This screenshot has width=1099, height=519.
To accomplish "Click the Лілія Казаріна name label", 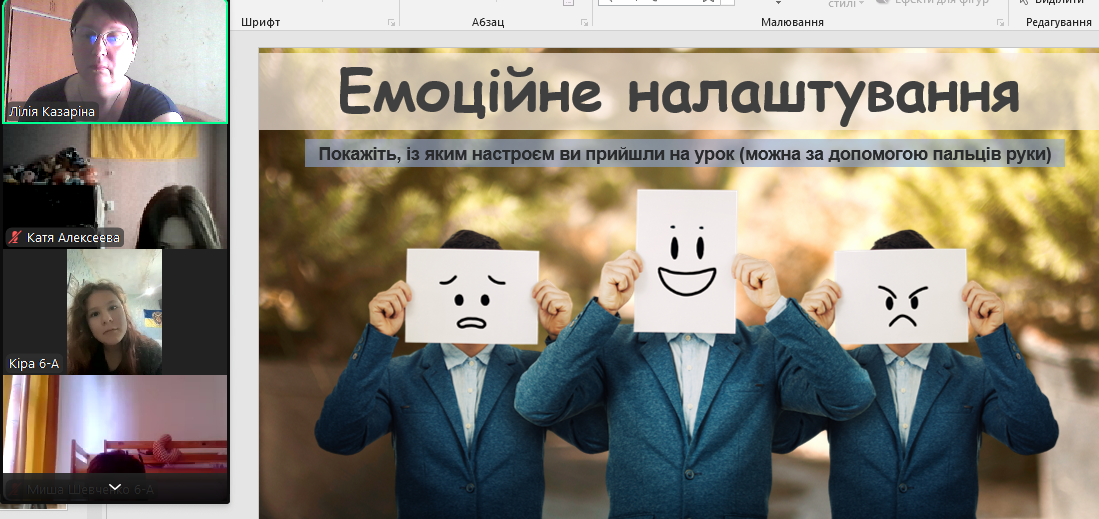I will click(51, 112).
